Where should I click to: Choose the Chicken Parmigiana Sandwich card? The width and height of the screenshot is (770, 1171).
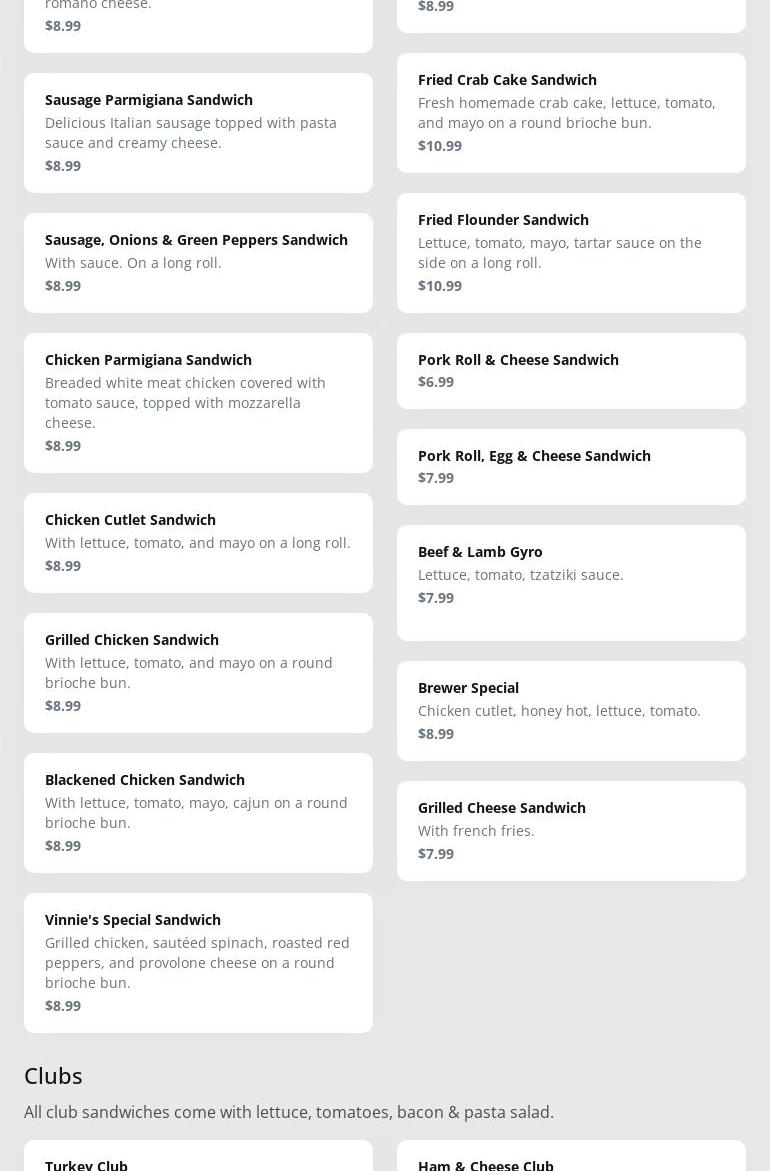point(198,402)
